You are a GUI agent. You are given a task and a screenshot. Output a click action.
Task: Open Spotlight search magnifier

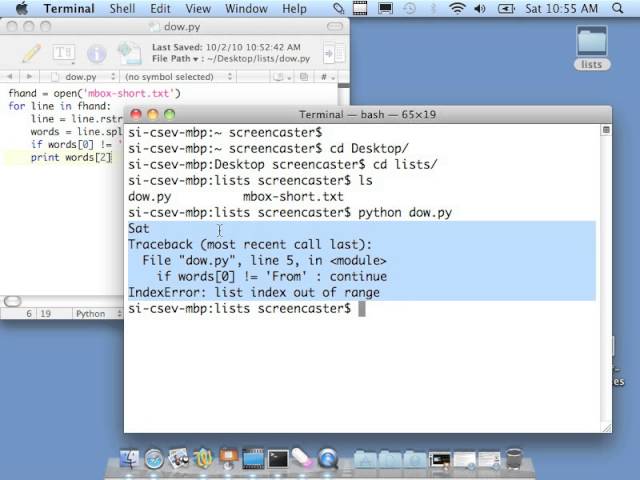click(618, 8)
